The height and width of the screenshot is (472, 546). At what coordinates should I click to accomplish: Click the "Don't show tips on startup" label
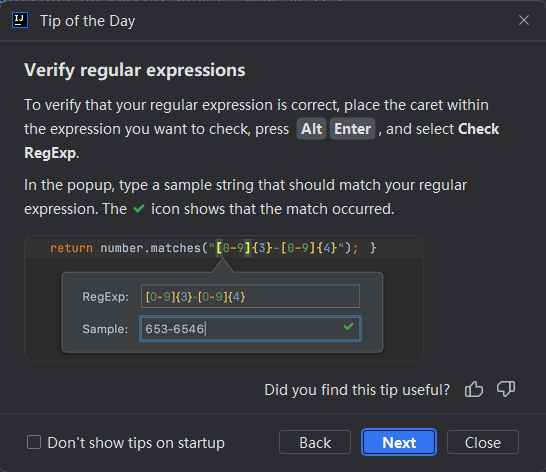click(136, 443)
